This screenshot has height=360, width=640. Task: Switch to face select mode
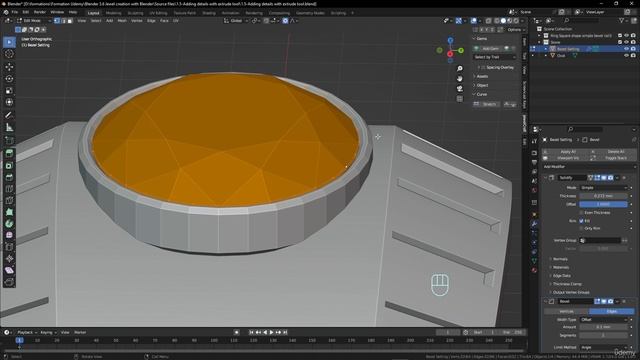70,20
